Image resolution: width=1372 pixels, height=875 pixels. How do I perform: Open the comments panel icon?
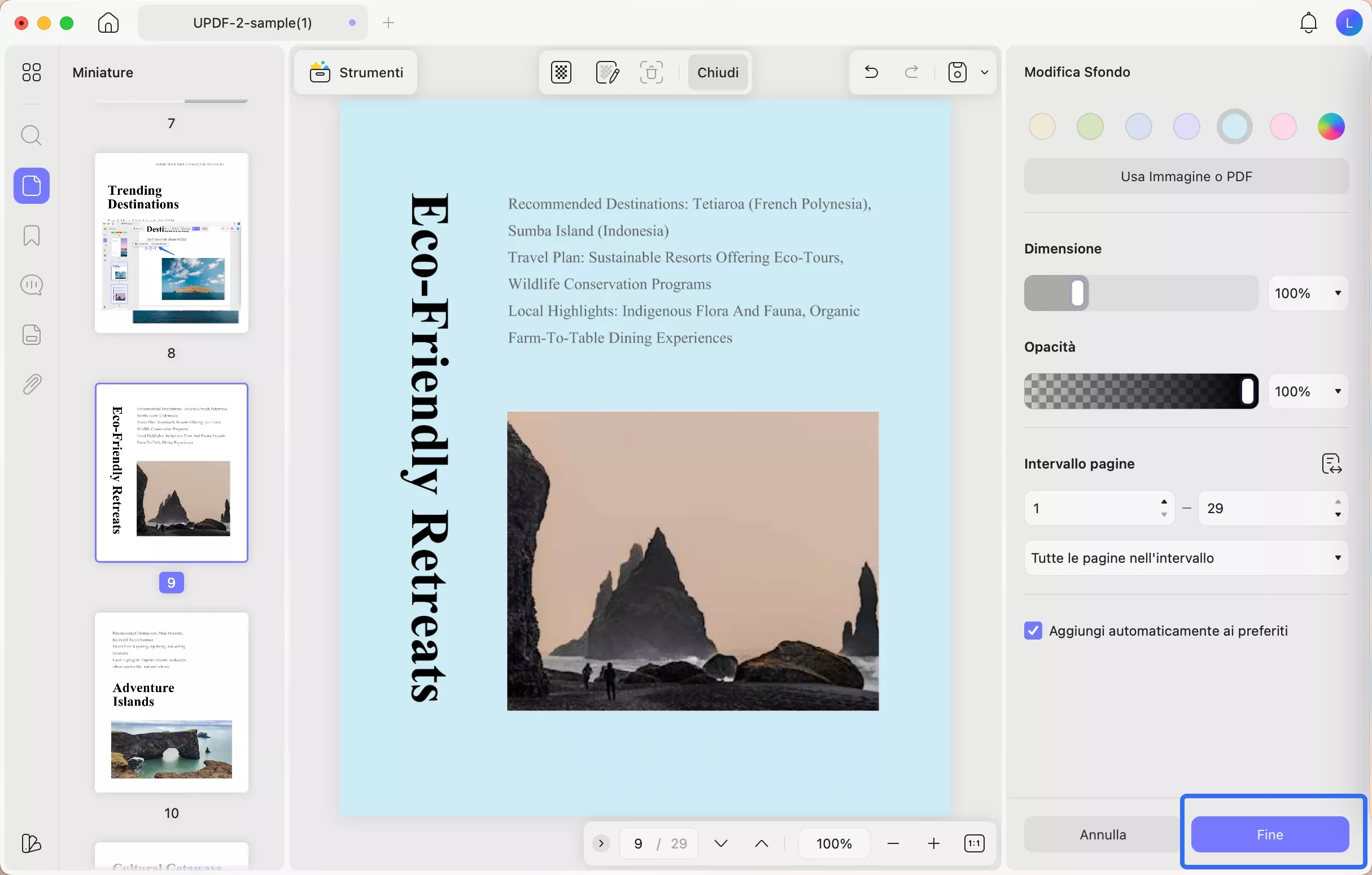click(x=32, y=285)
